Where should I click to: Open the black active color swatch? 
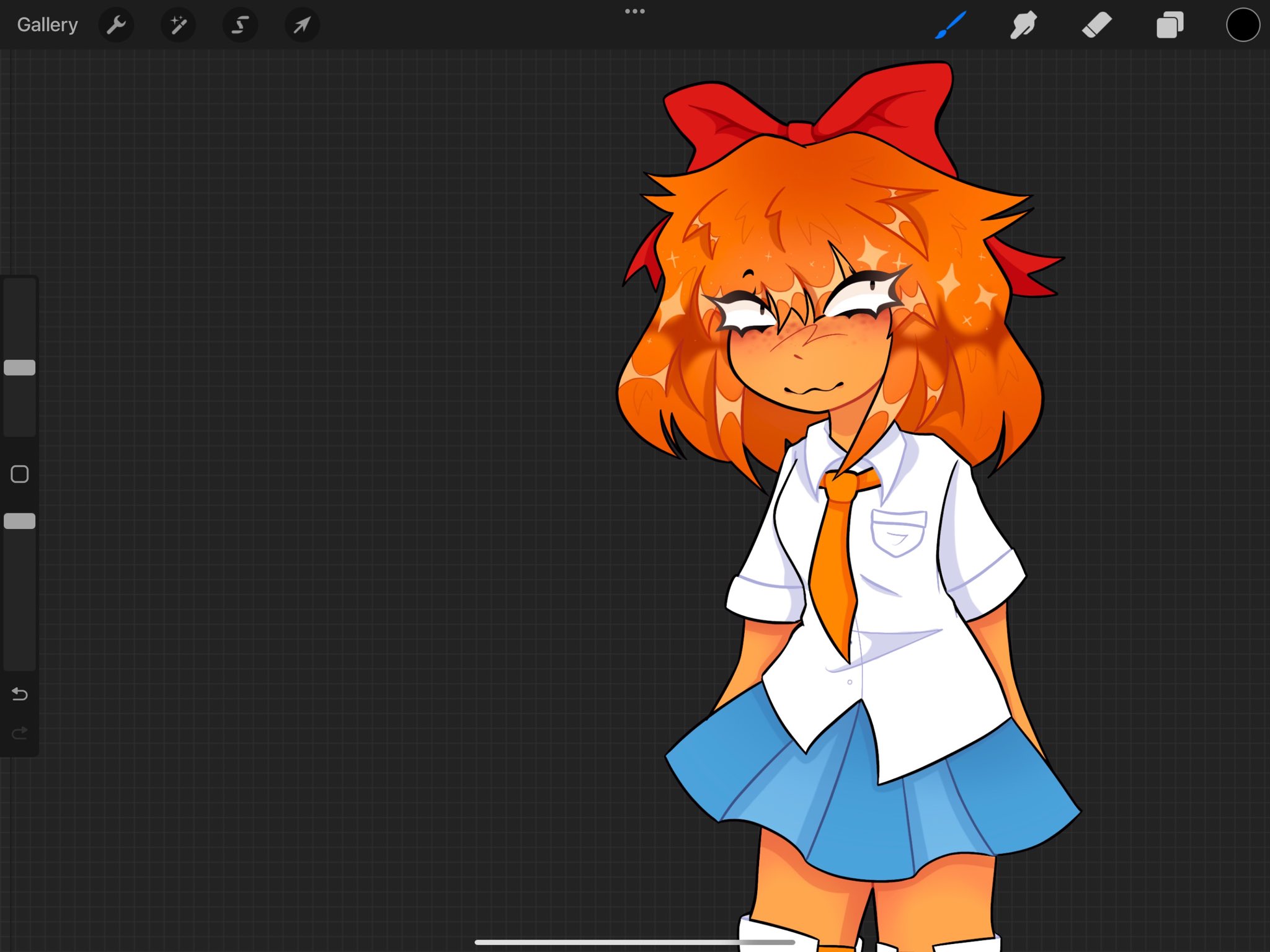pos(1243,25)
